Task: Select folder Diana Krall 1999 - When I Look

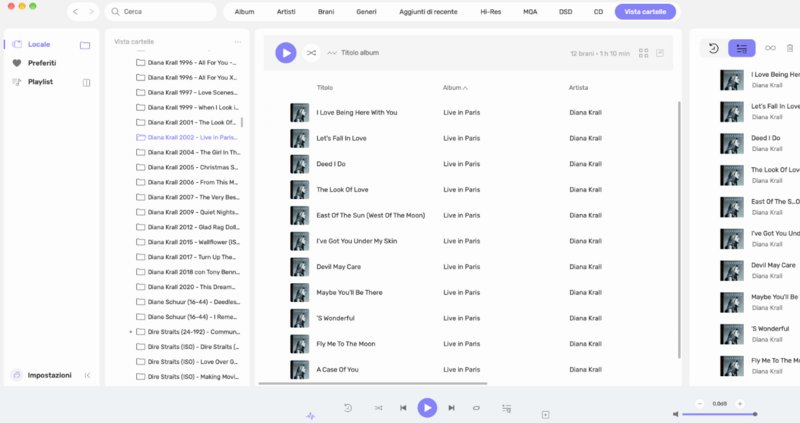Action: pyautogui.click(x=187, y=108)
